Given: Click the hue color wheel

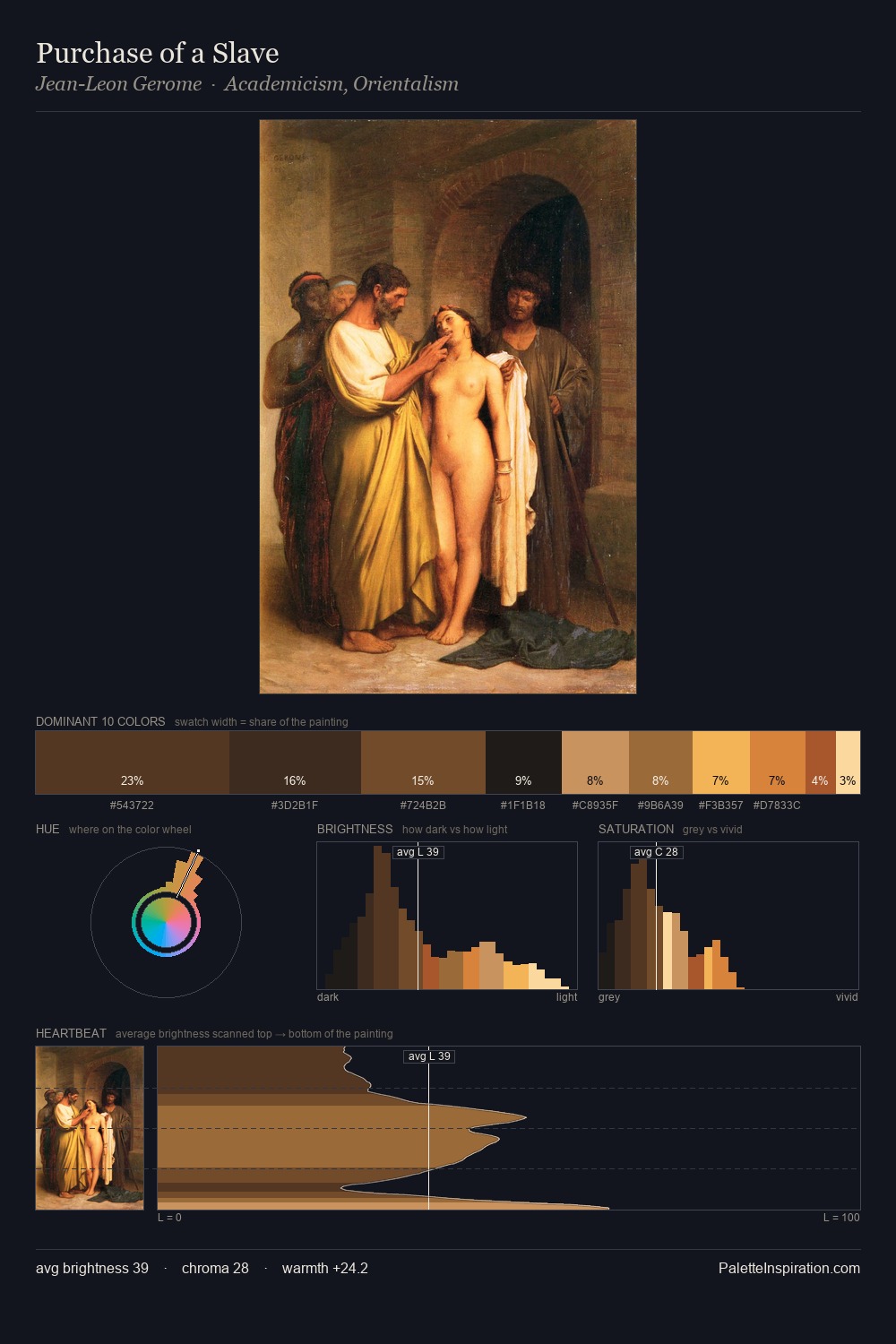Looking at the screenshot, I should (x=166, y=922).
